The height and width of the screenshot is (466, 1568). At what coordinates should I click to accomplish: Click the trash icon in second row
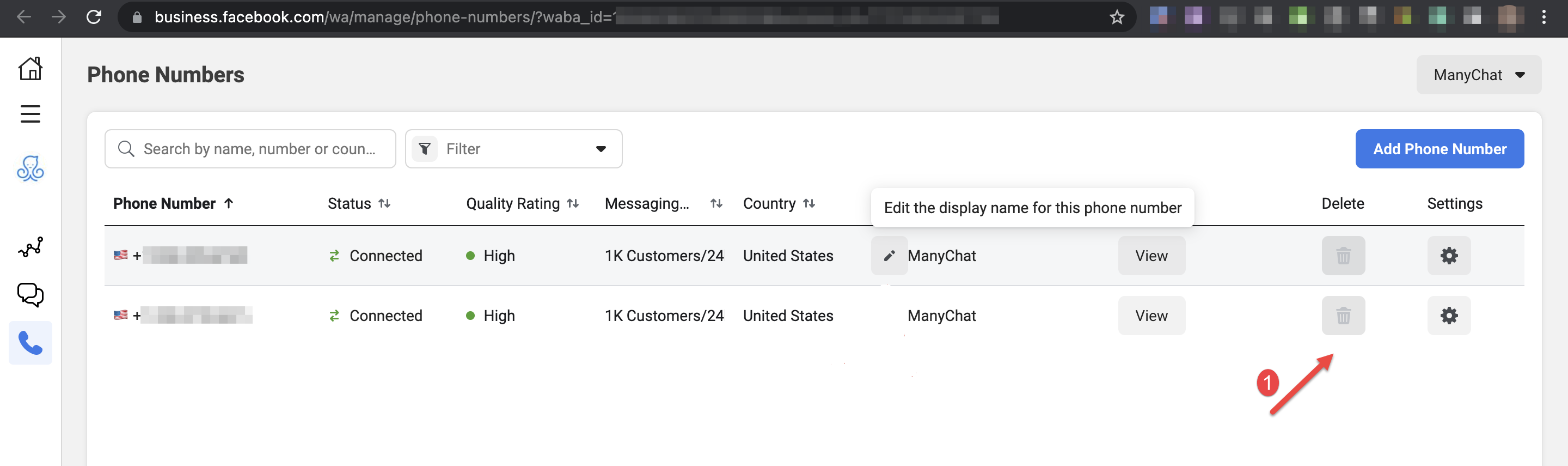click(1343, 316)
